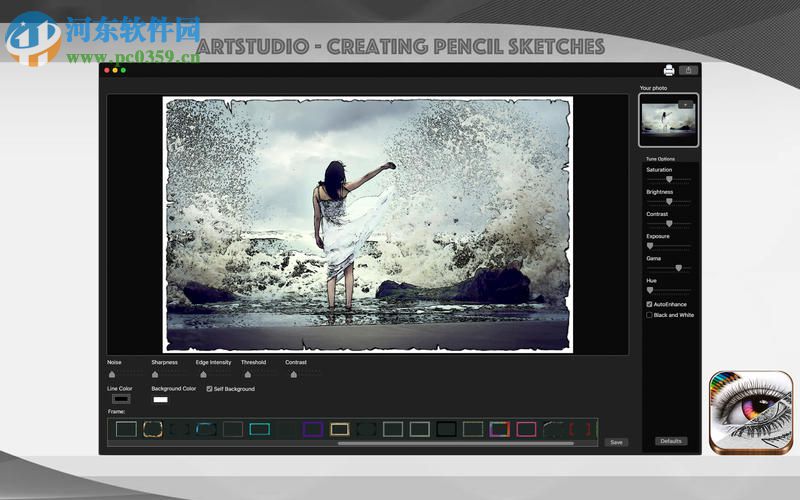The width and height of the screenshot is (800, 500).
Task: Uncheck the AutoEnhance checkbox
Action: [x=649, y=304]
